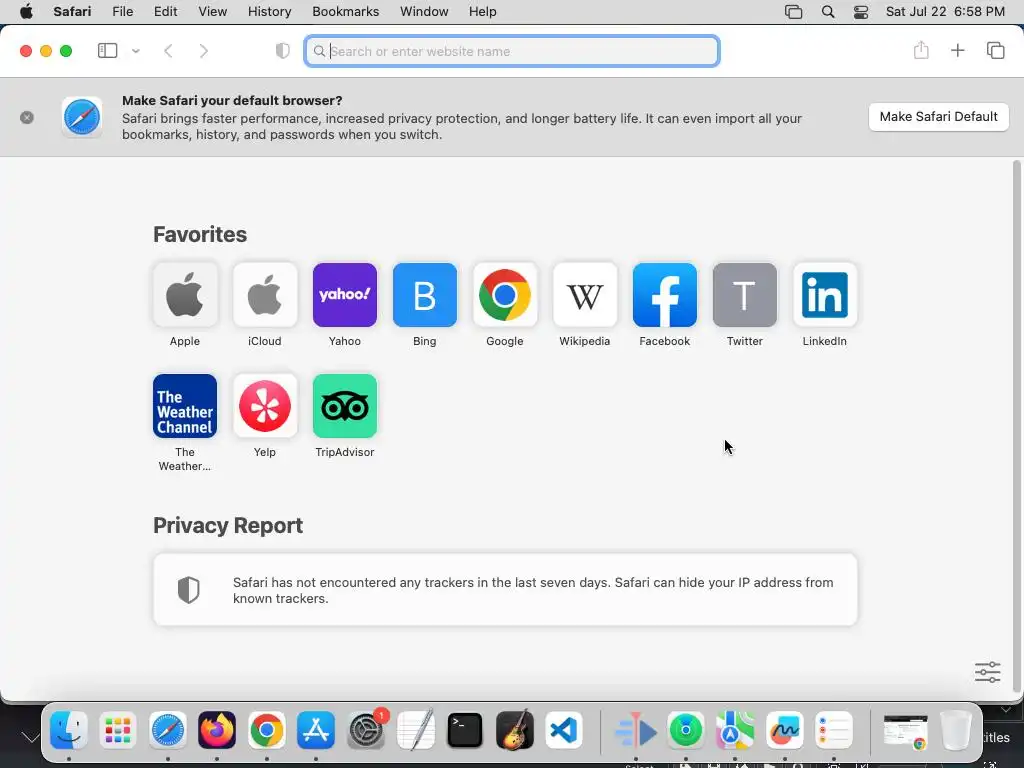Open Chrome from the Dock
1024x768 pixels.
coord(266,729)
